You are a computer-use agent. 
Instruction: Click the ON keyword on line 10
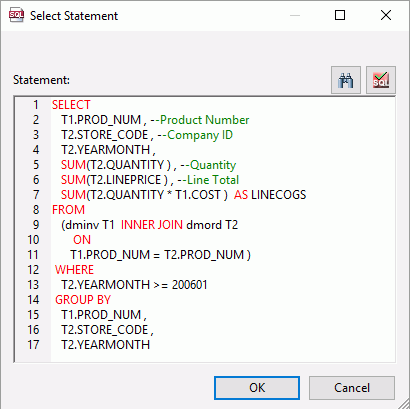click(x=82, y=240)
